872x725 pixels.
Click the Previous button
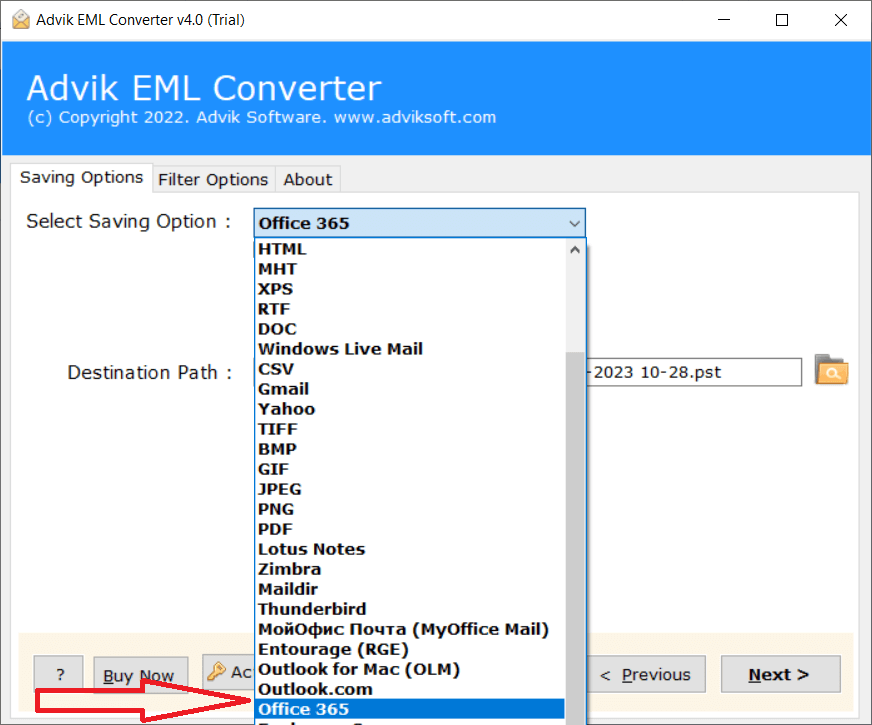point(645,674)
